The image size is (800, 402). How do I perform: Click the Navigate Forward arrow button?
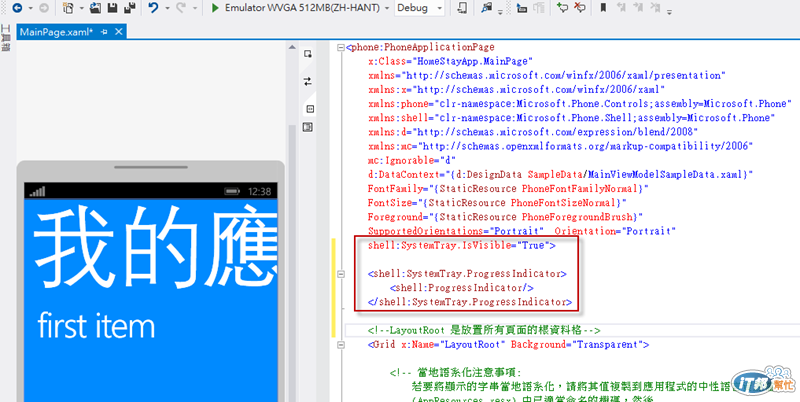[x=44, y=8]
